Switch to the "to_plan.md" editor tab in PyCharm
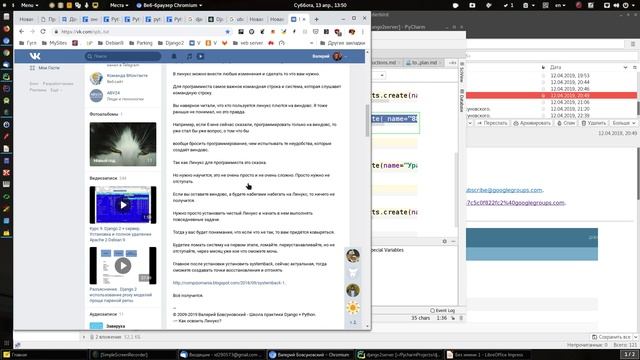The height and width of the screenshot is (360, 640). pyautogui.click(x=424, y=62)
